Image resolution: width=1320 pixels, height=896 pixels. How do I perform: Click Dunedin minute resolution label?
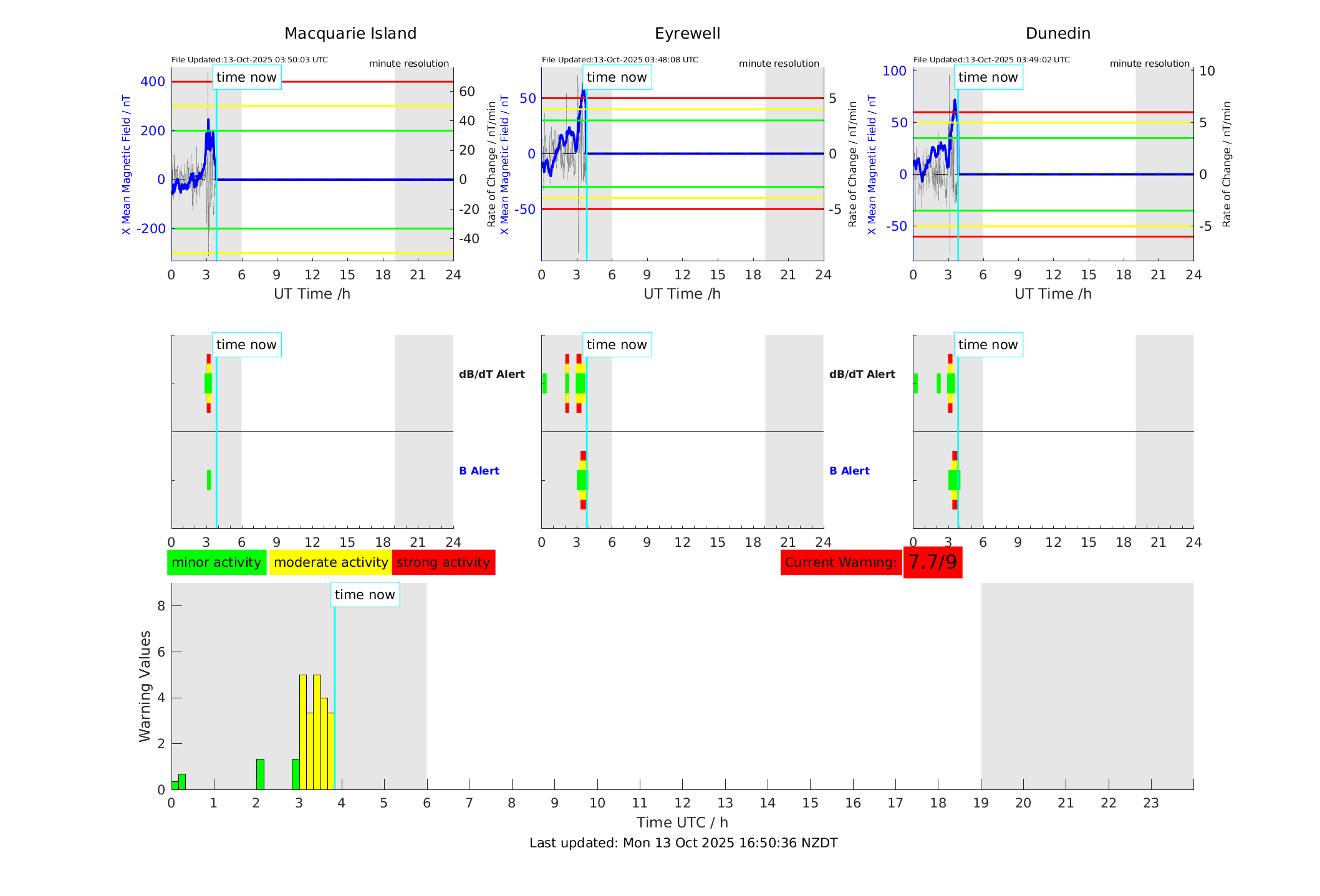(x=1149, y=64)
